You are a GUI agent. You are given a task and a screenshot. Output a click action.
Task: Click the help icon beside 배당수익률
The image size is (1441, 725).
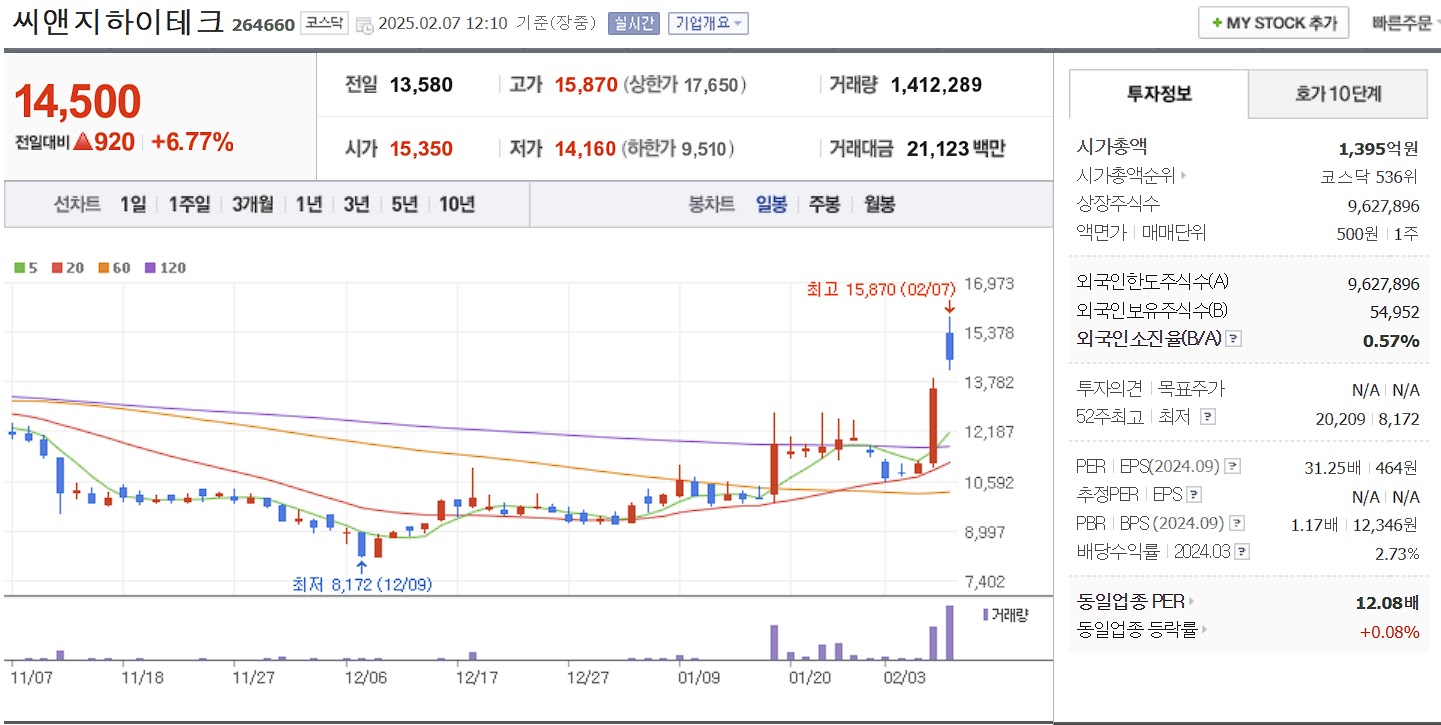(1243, 551)
